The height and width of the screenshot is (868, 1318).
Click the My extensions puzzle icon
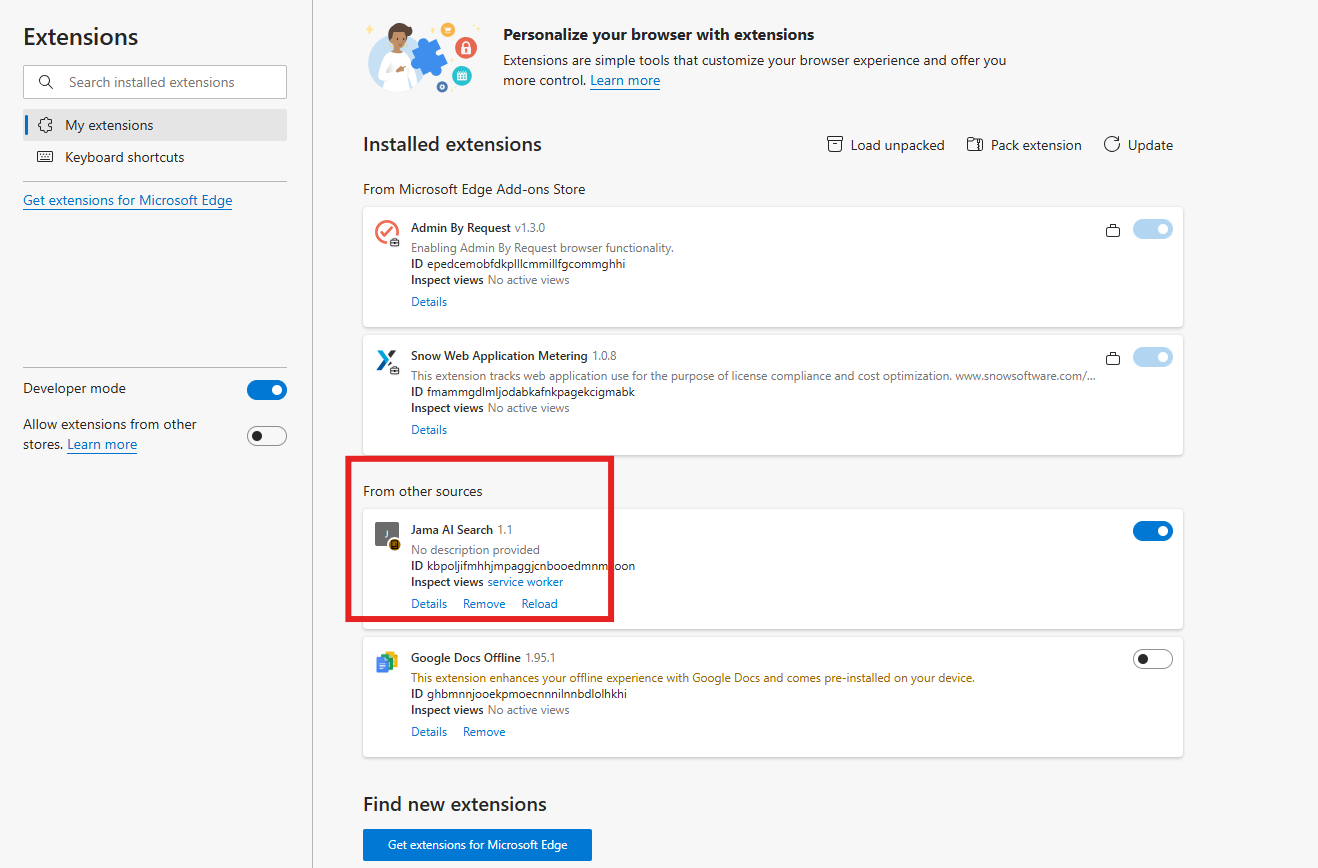coord(45,125)
